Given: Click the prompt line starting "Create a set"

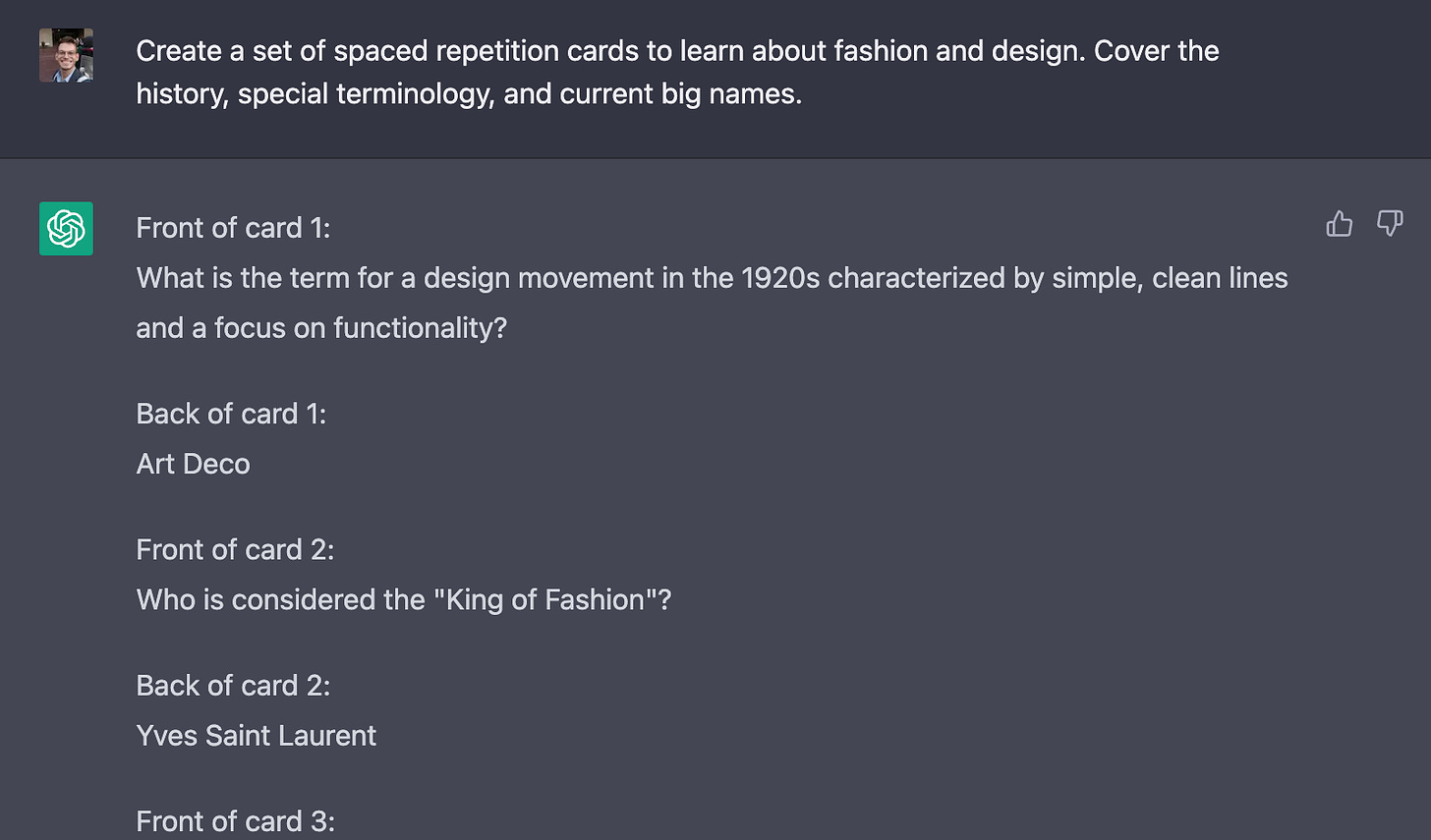Looking at the screenshot, I should coord(676,51).
